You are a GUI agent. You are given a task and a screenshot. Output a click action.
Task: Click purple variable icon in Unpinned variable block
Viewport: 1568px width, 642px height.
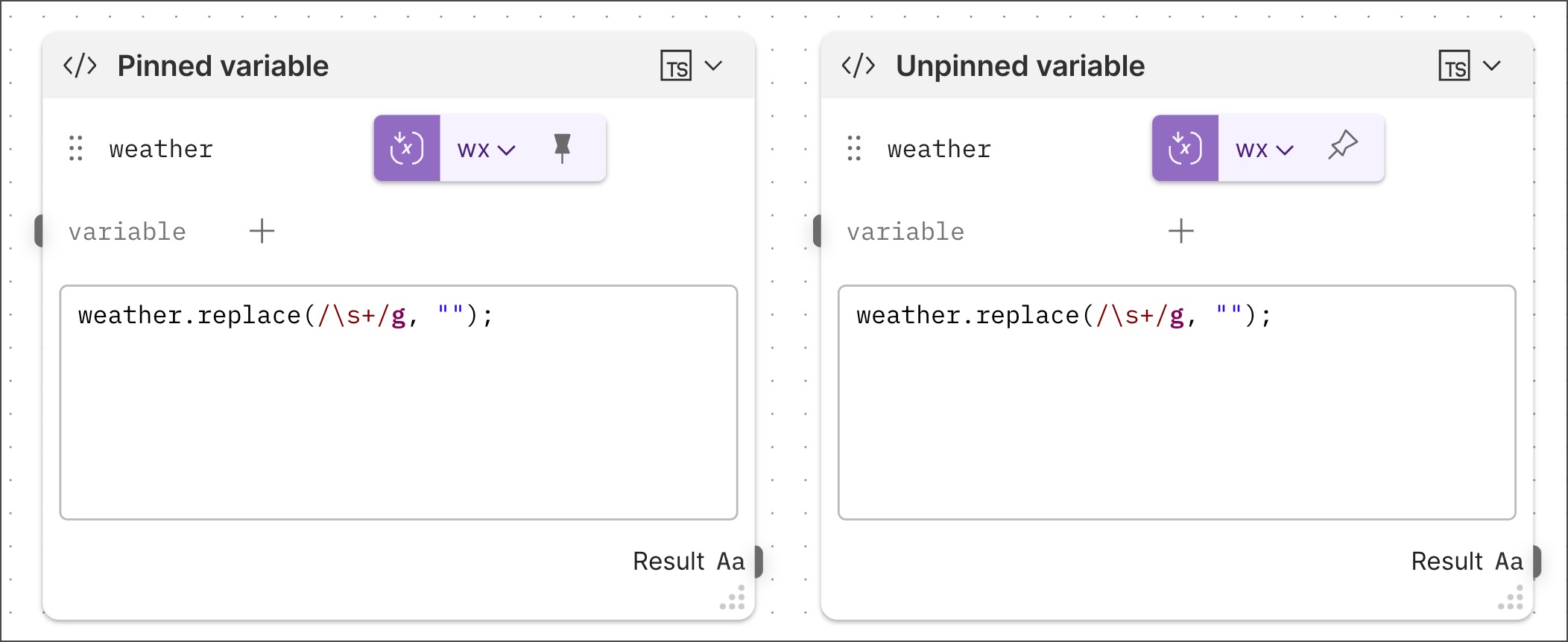(1185, 148)
